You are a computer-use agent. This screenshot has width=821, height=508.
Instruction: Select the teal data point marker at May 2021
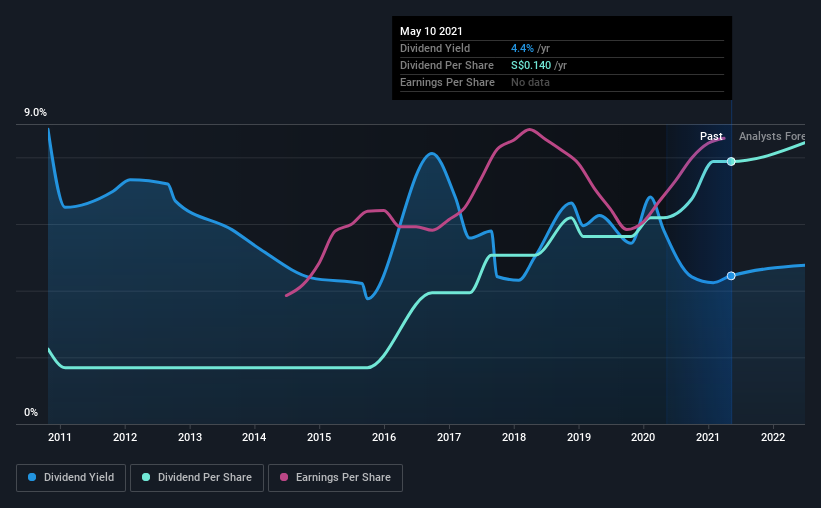pos(731,161)
